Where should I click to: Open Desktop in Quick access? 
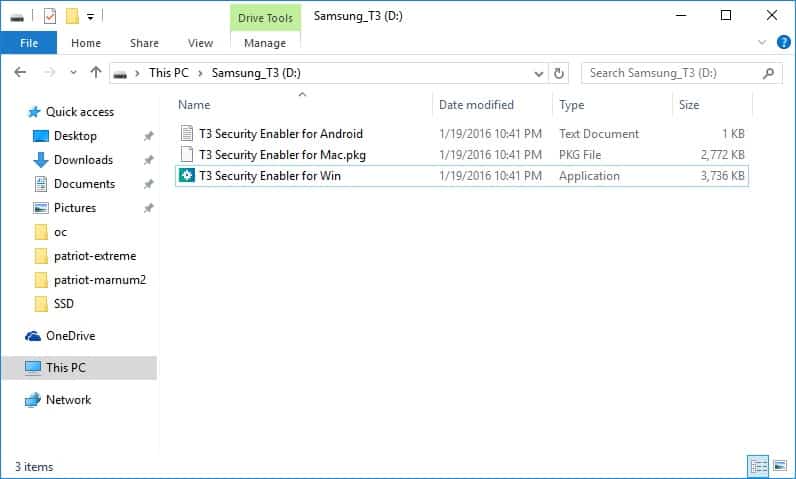(75, 136)
